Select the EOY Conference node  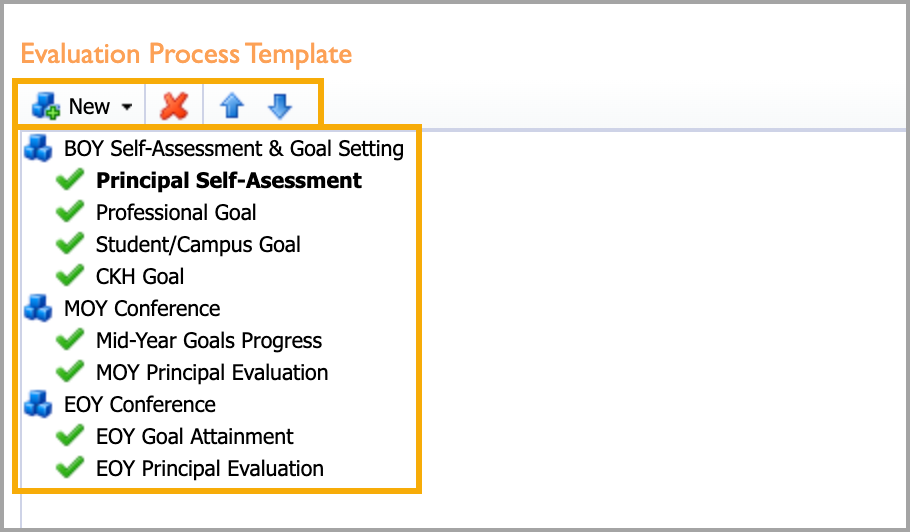[x=140, y=404]
